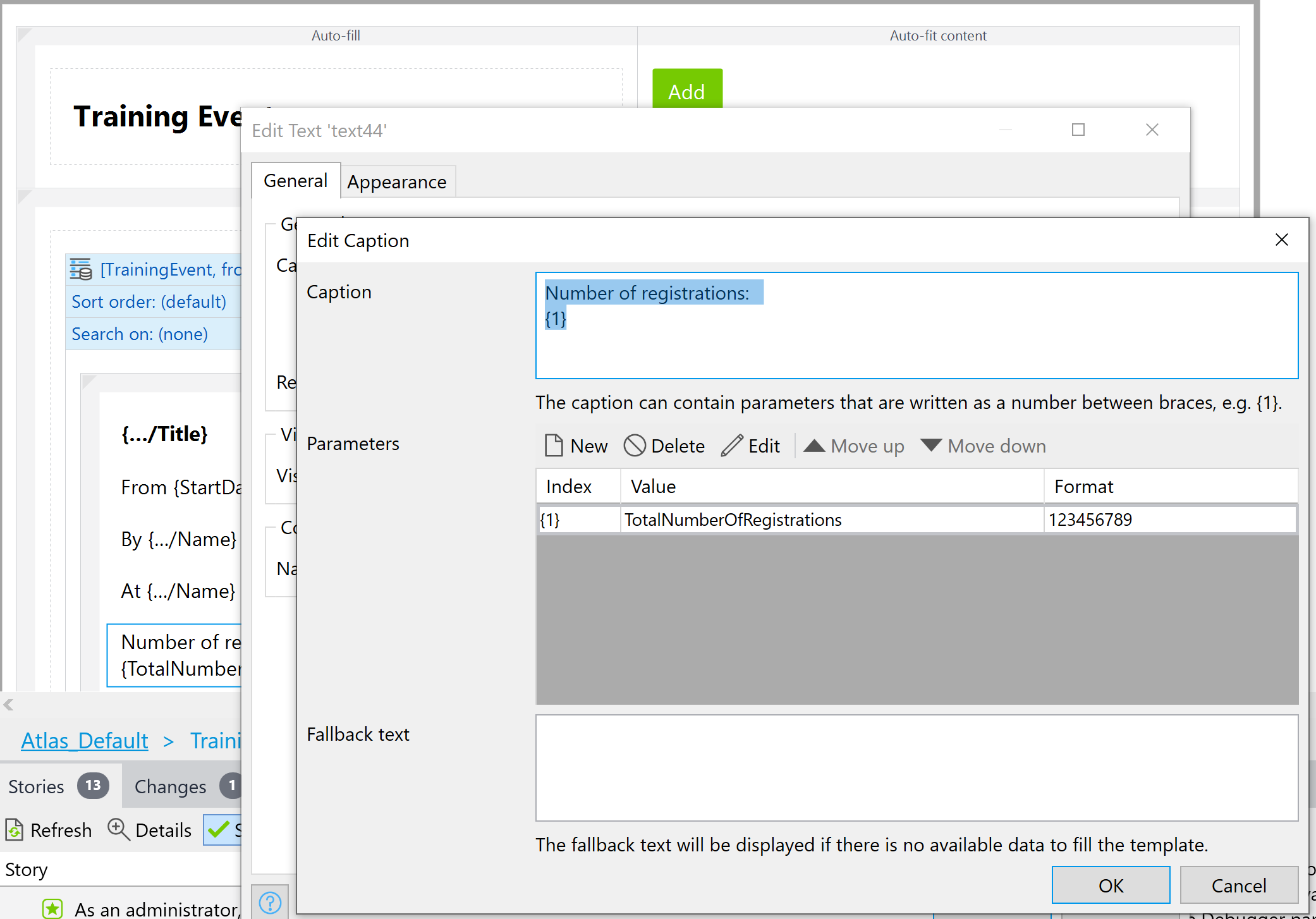Click the Refresh stories icon
Viewport: 1316px width, 919px height.
[14, 829]
